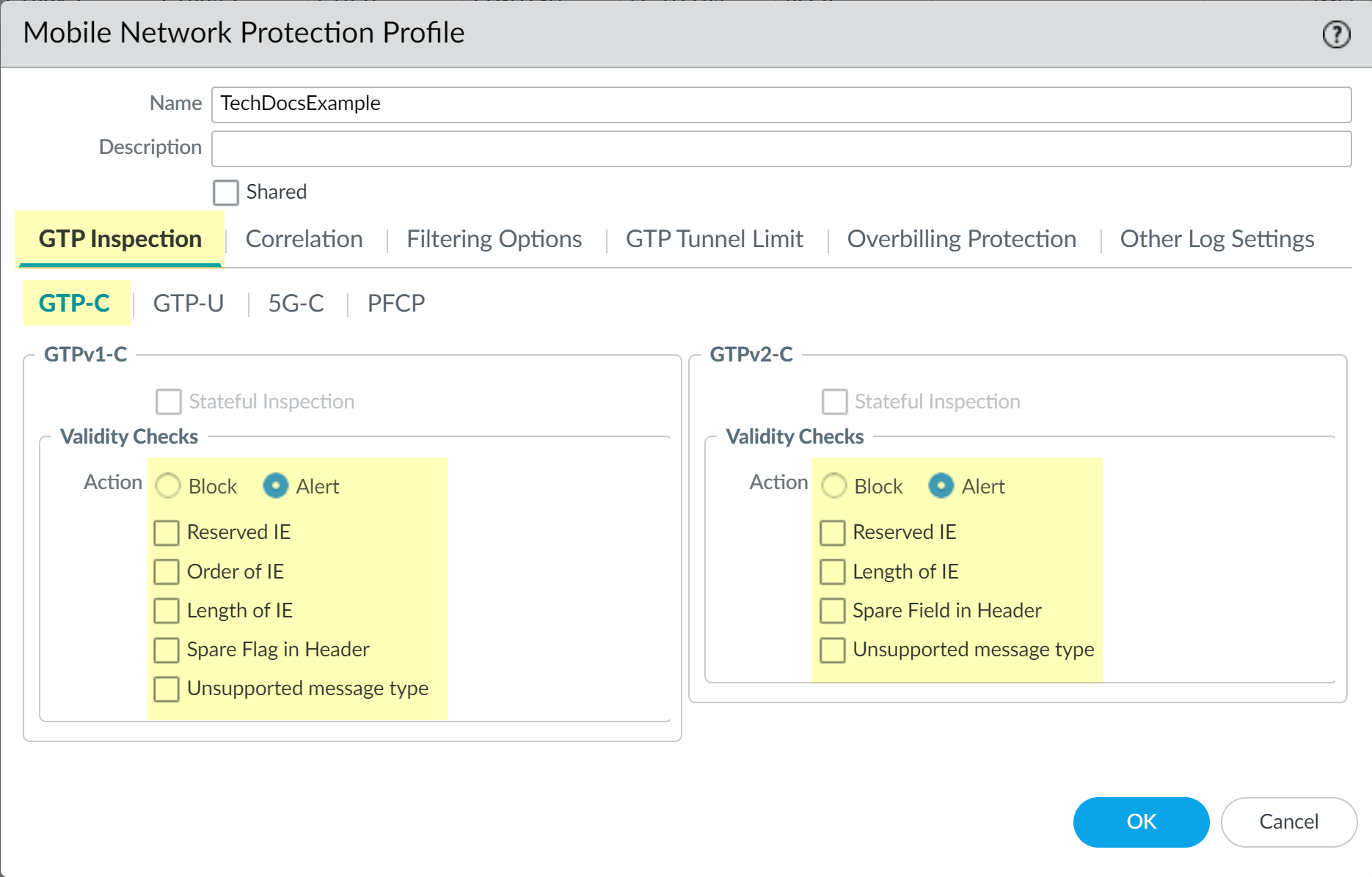Screen dimensions: 1372x877
Task: Select Alert action for GTPv2-C validity checks
Action: (x=941, y=485)
